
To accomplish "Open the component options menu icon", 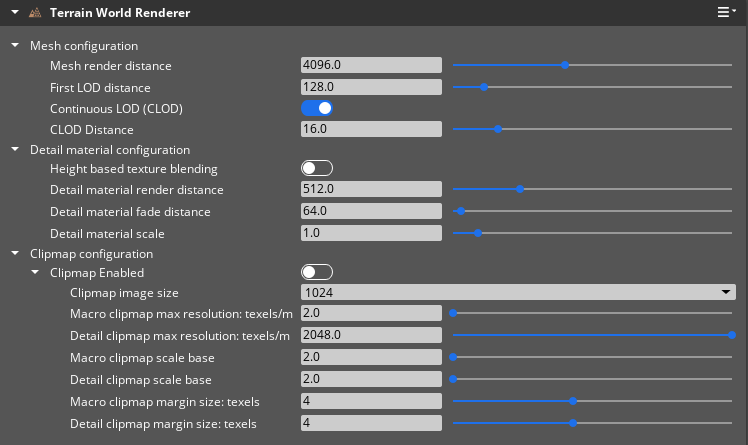I will 727,13.
